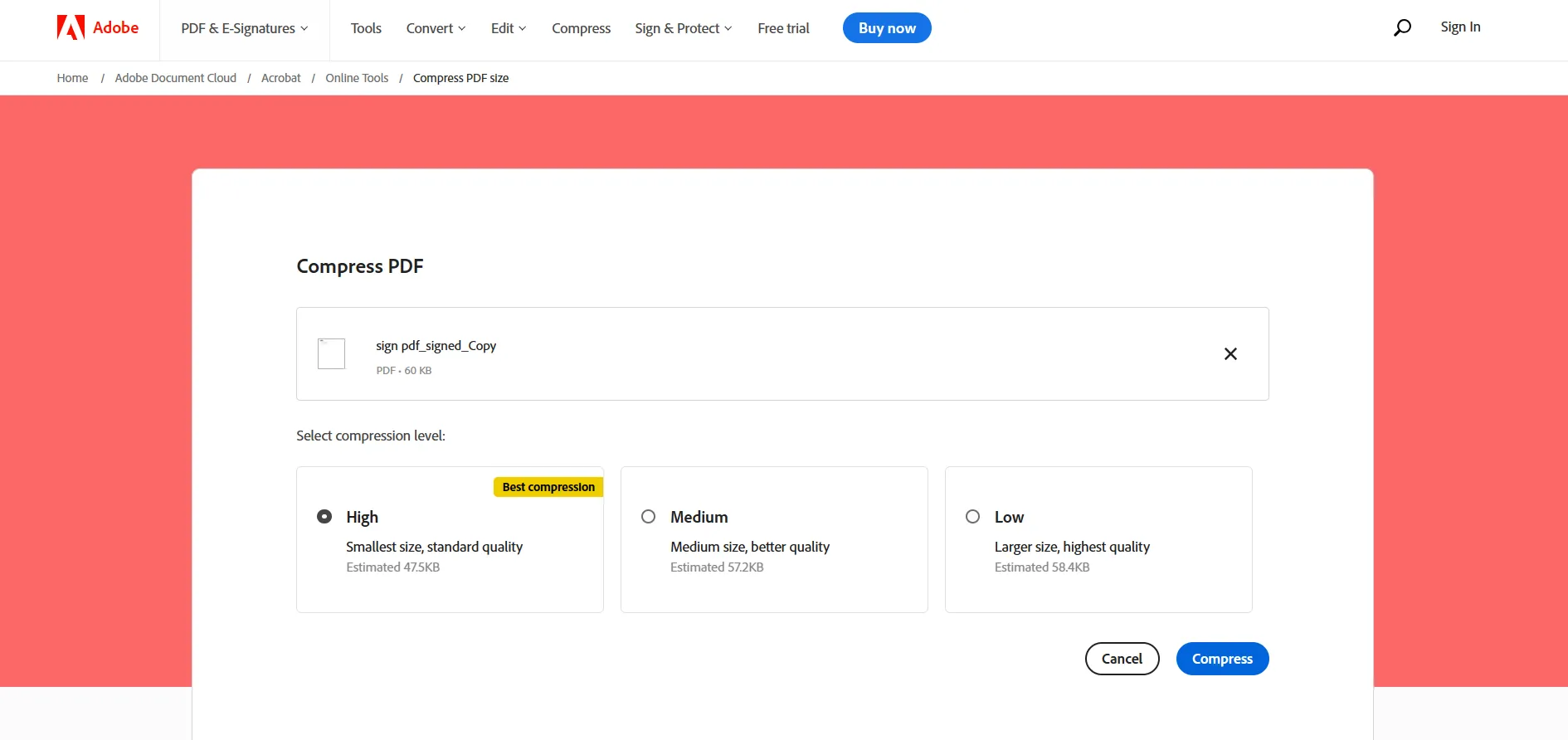Click 'Estimated 57.2KB' text
This screenshot has width=1568, height=740.
[x=717, y=567]
